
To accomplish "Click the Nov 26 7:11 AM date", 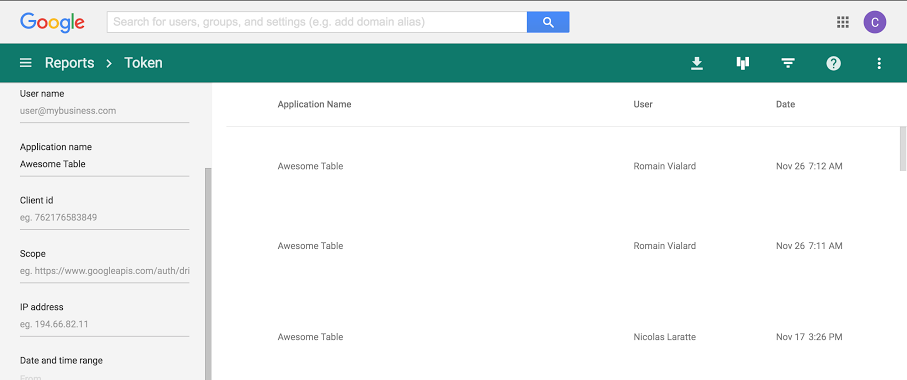I will point(809,246).
